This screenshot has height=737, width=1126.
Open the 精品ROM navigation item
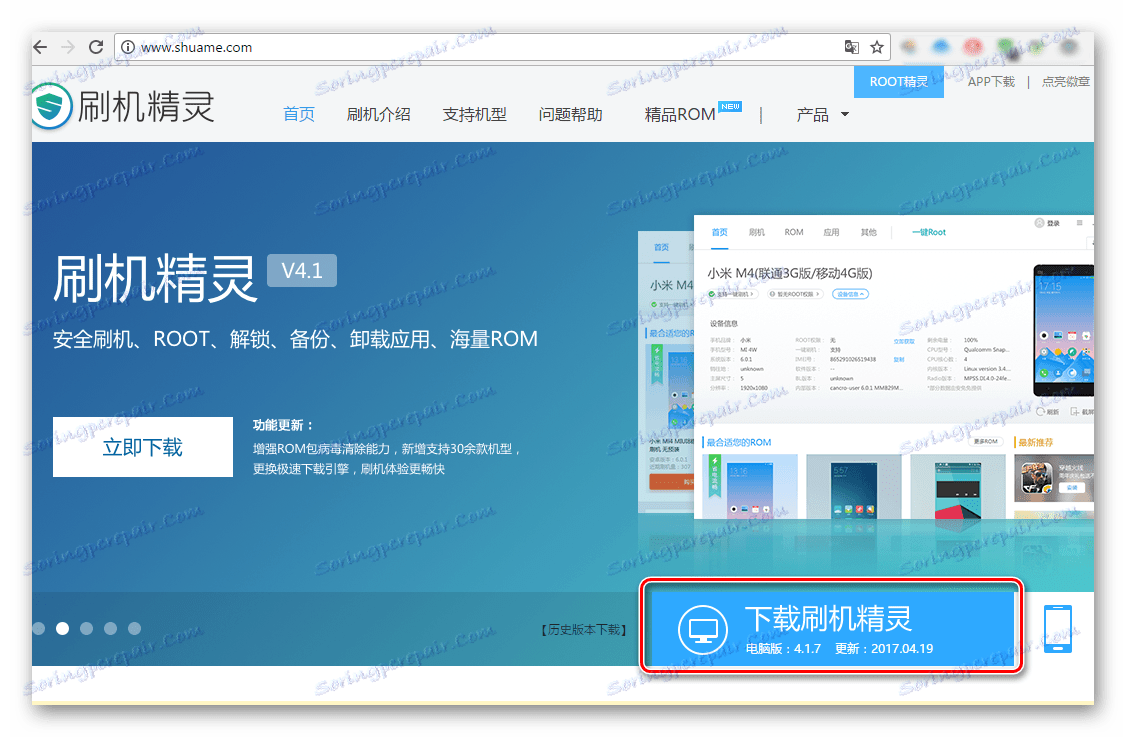click(x=680, y=114)
